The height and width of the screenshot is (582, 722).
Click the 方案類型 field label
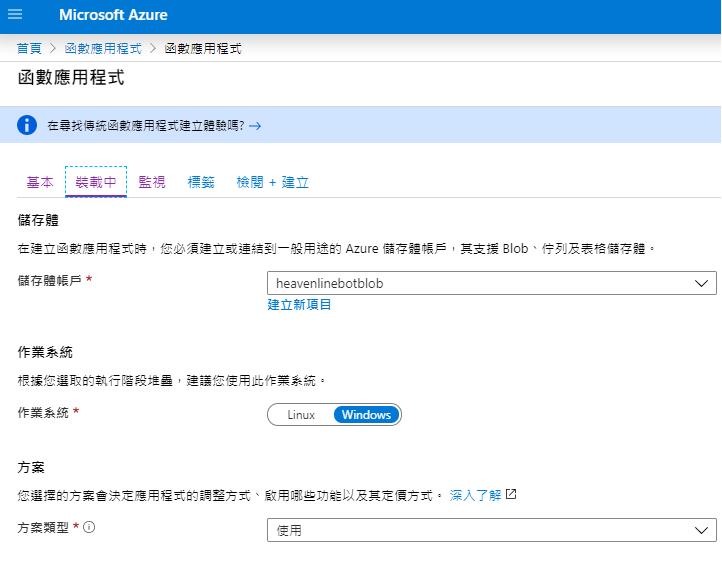tap(43, 527)
